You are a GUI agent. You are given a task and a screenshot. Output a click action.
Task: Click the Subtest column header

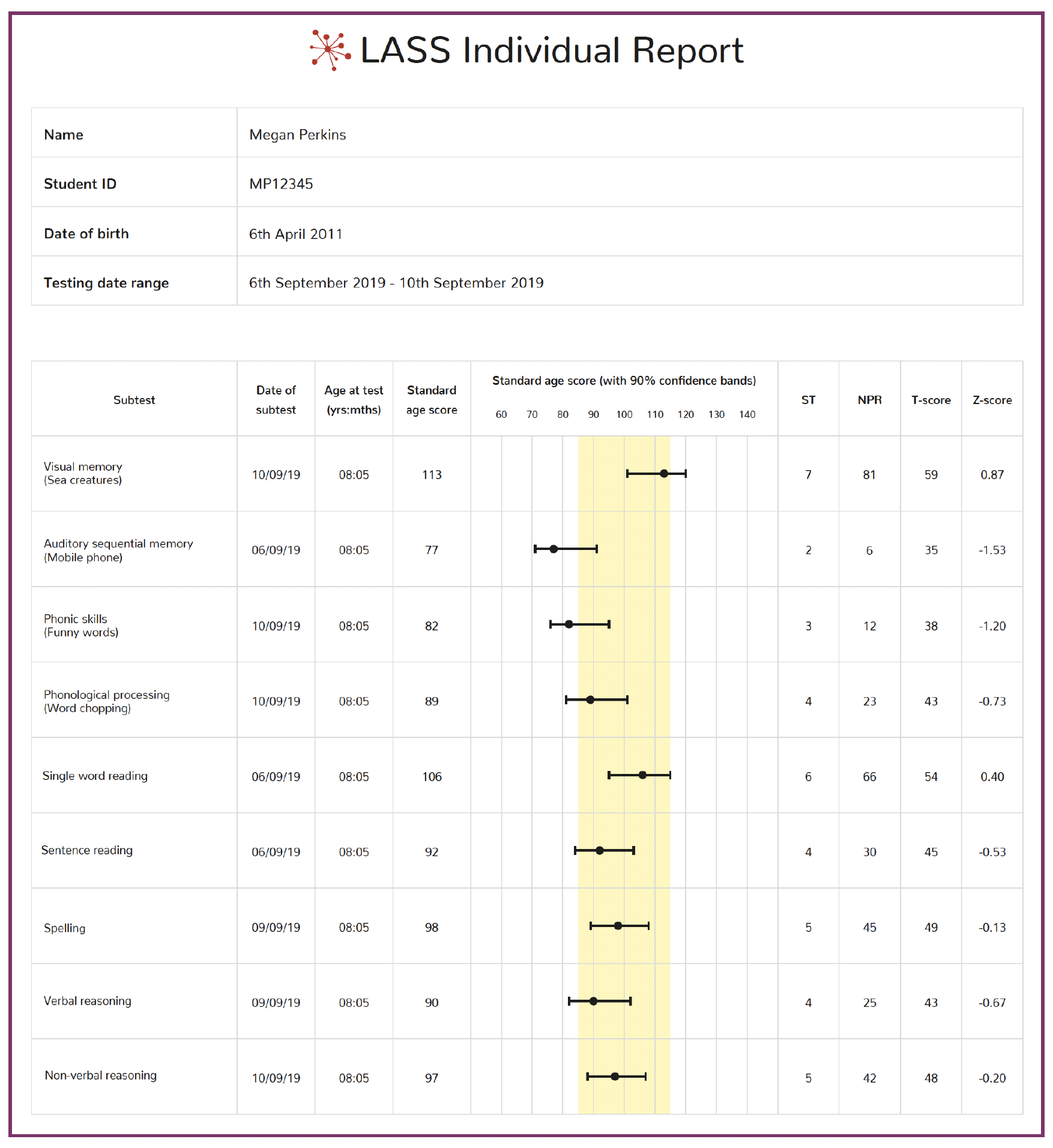(x=134, y=400)
